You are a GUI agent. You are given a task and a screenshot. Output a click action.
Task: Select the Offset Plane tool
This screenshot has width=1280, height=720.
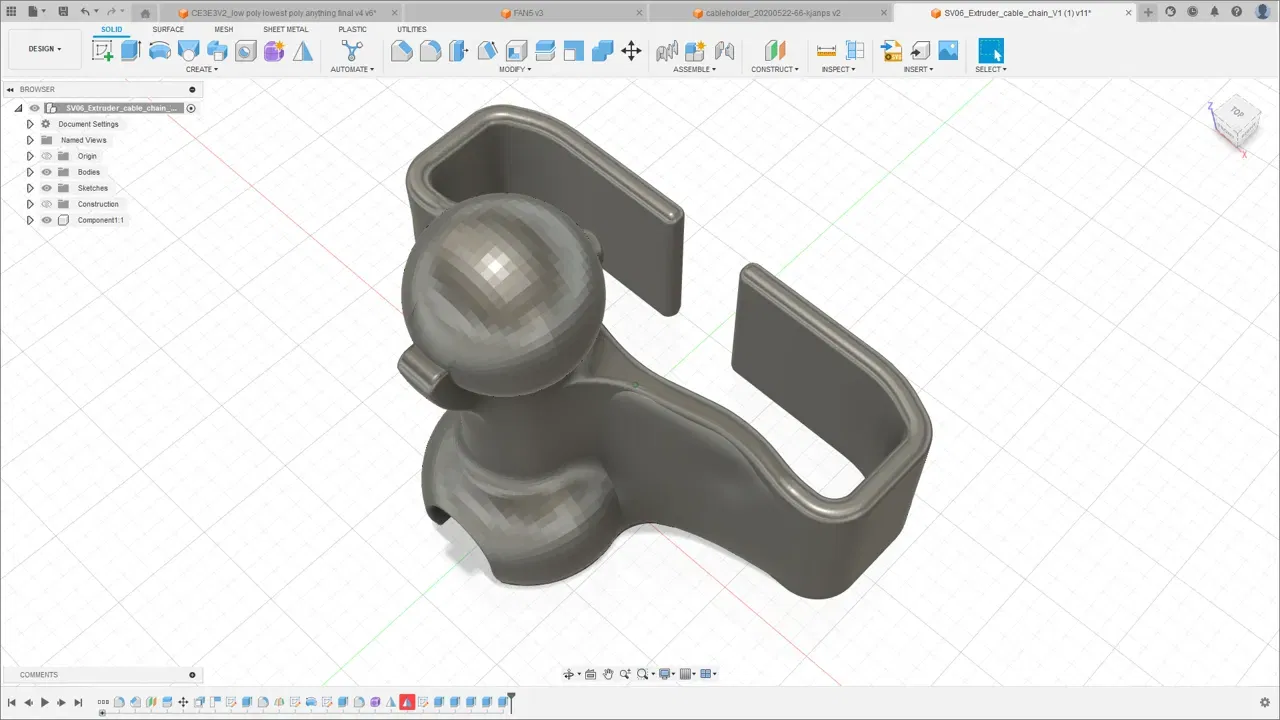pyautogui.click(x=775, y=51)
